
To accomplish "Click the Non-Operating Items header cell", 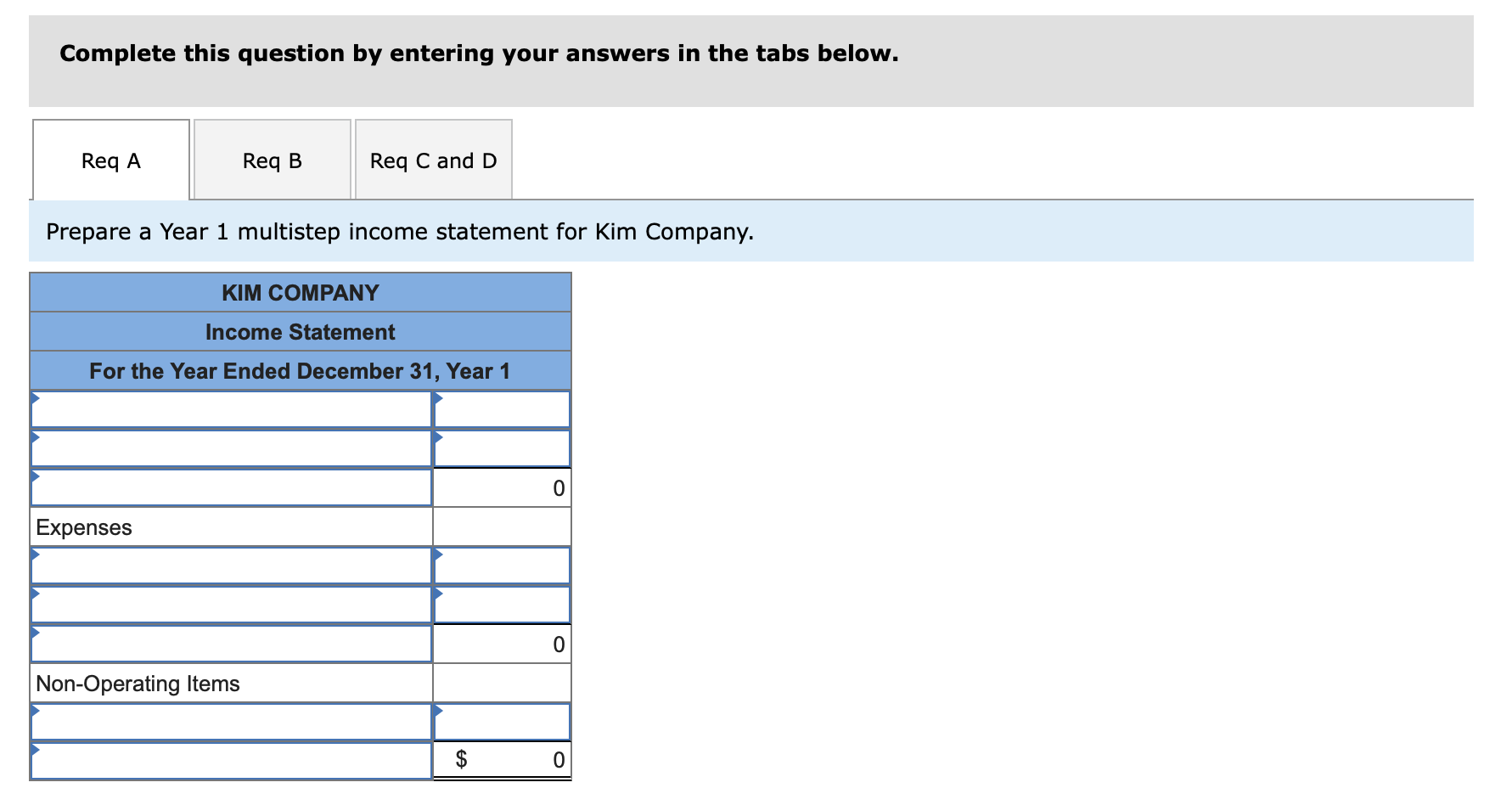I will click(231, 682).
